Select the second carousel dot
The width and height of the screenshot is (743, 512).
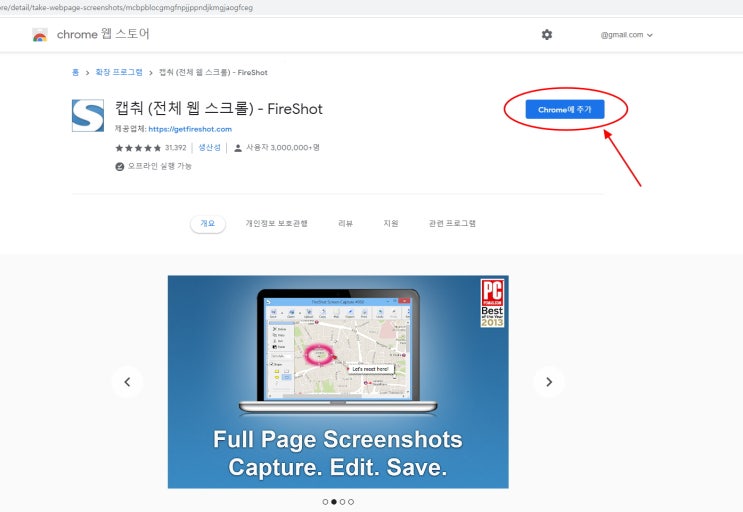334,502
